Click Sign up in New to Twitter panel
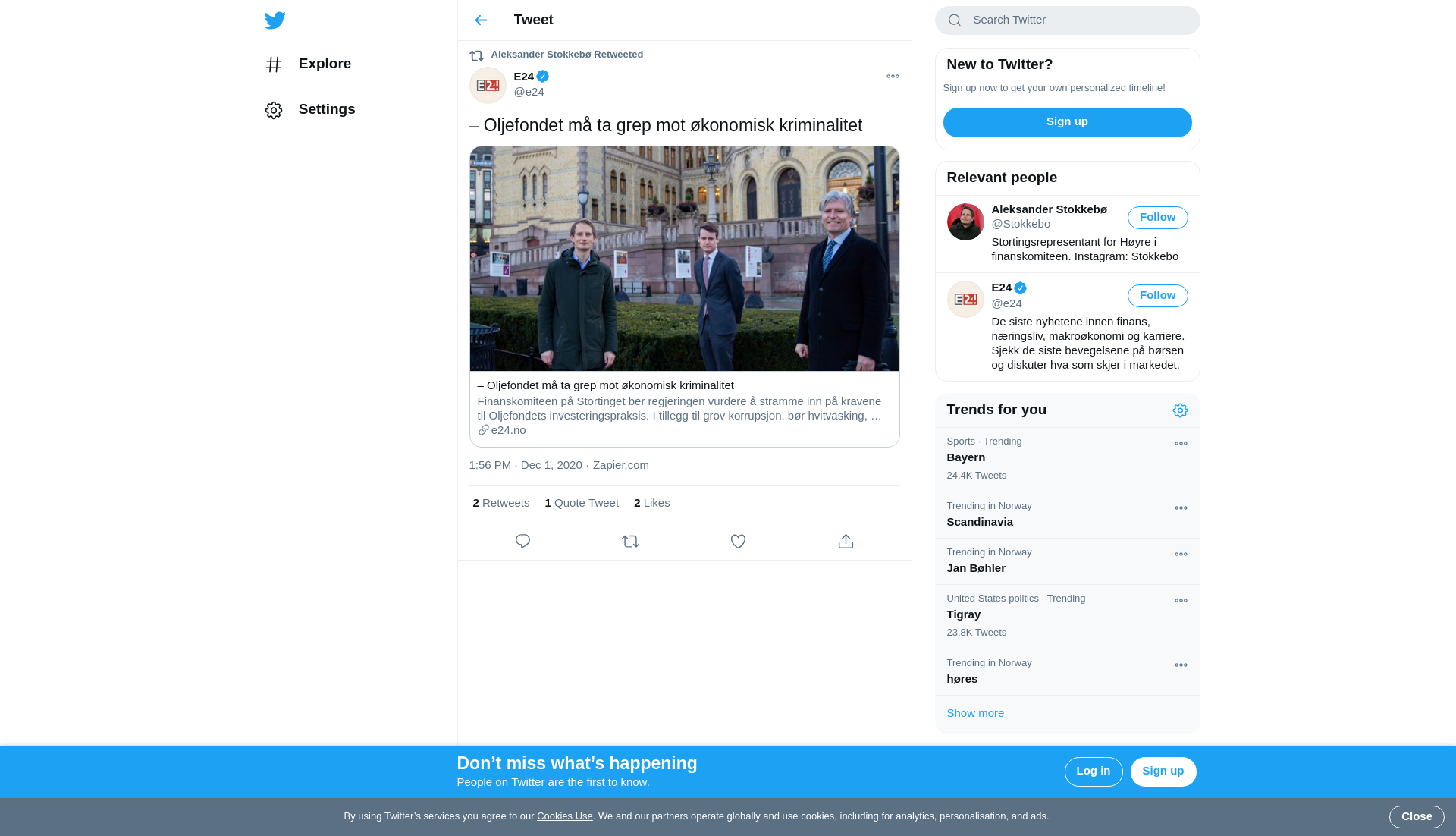Image resolution: width=1456 pixels, height=836 pixels. [1067, 122]
